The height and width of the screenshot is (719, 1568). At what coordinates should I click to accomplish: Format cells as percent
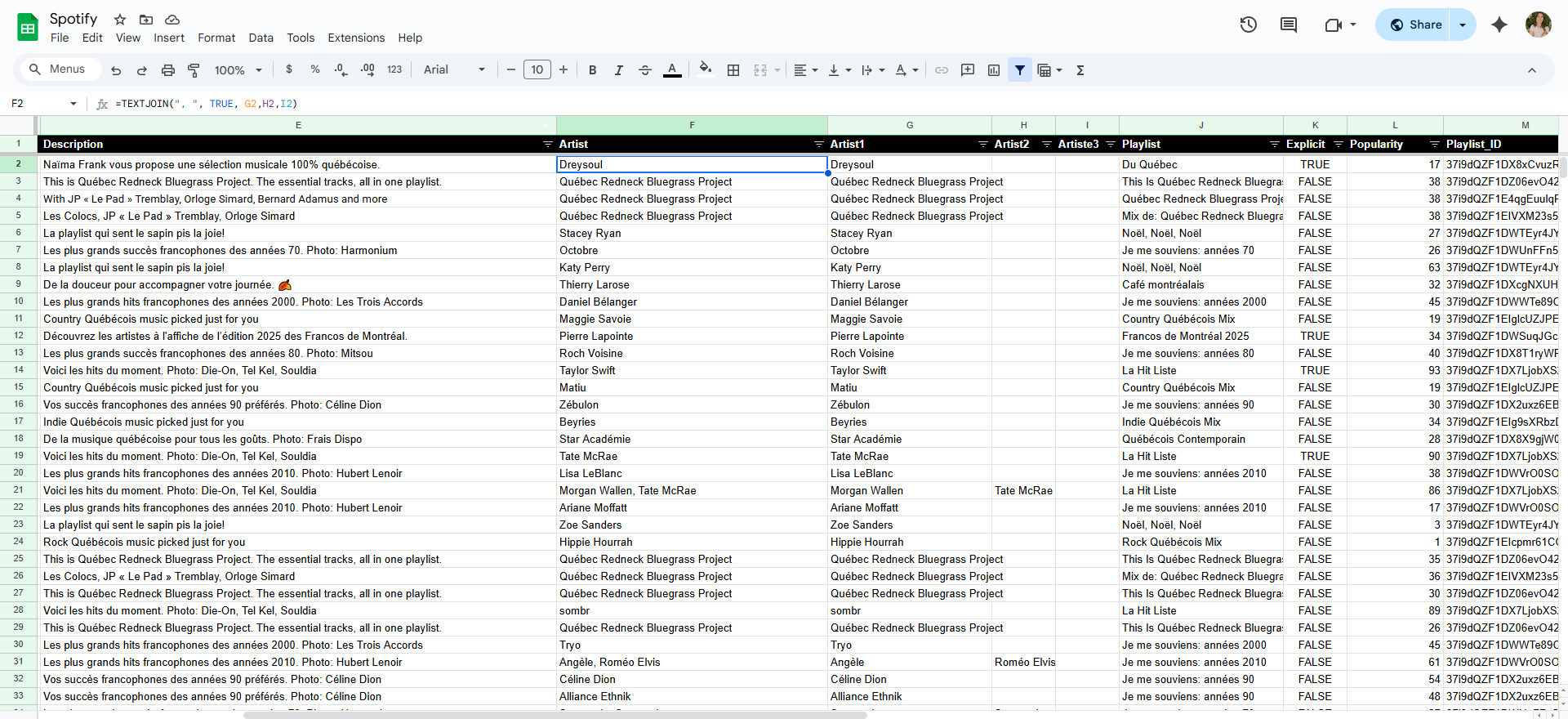pos(315,70)
